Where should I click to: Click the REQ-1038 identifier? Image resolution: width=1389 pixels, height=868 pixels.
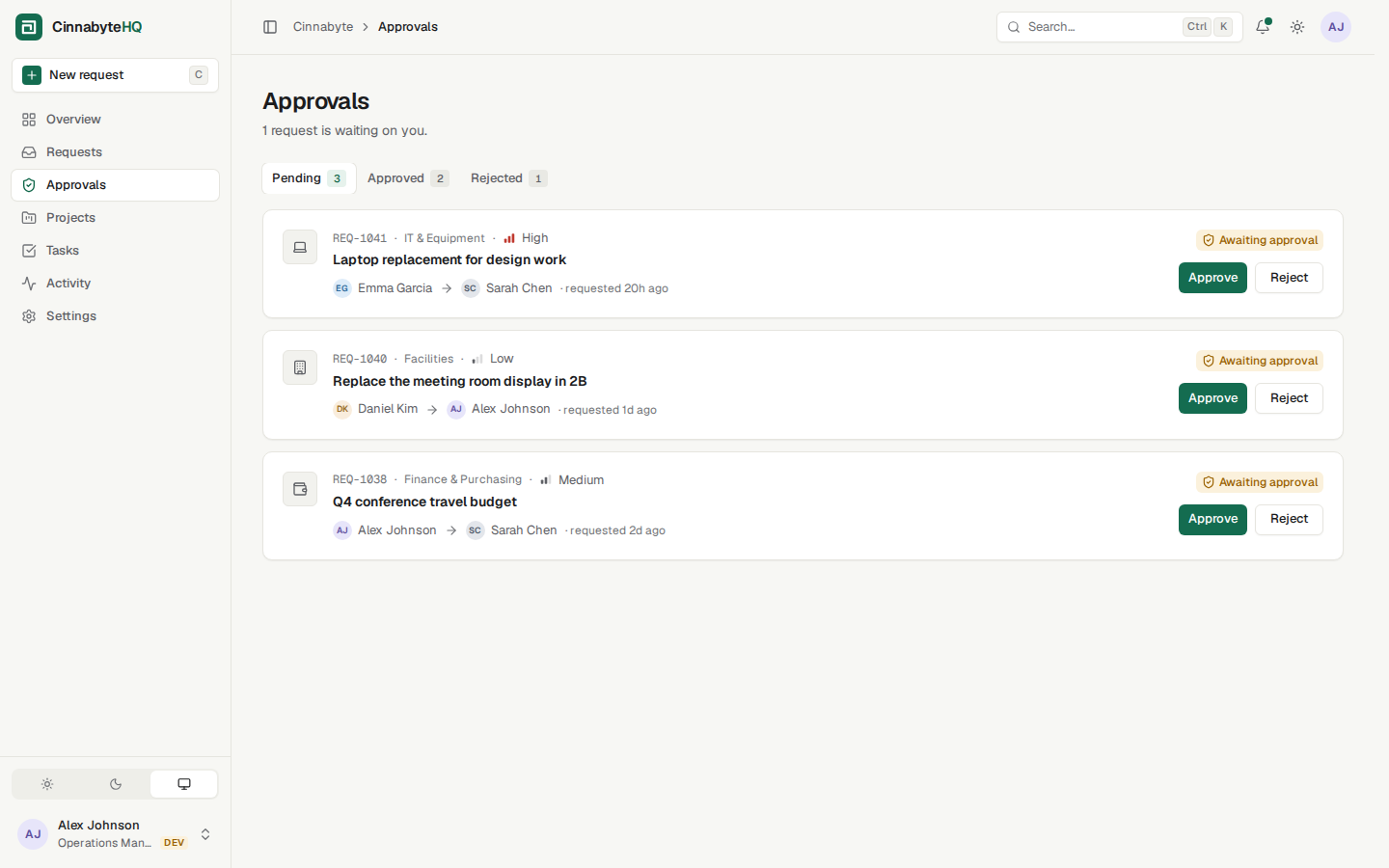[360, 479]
